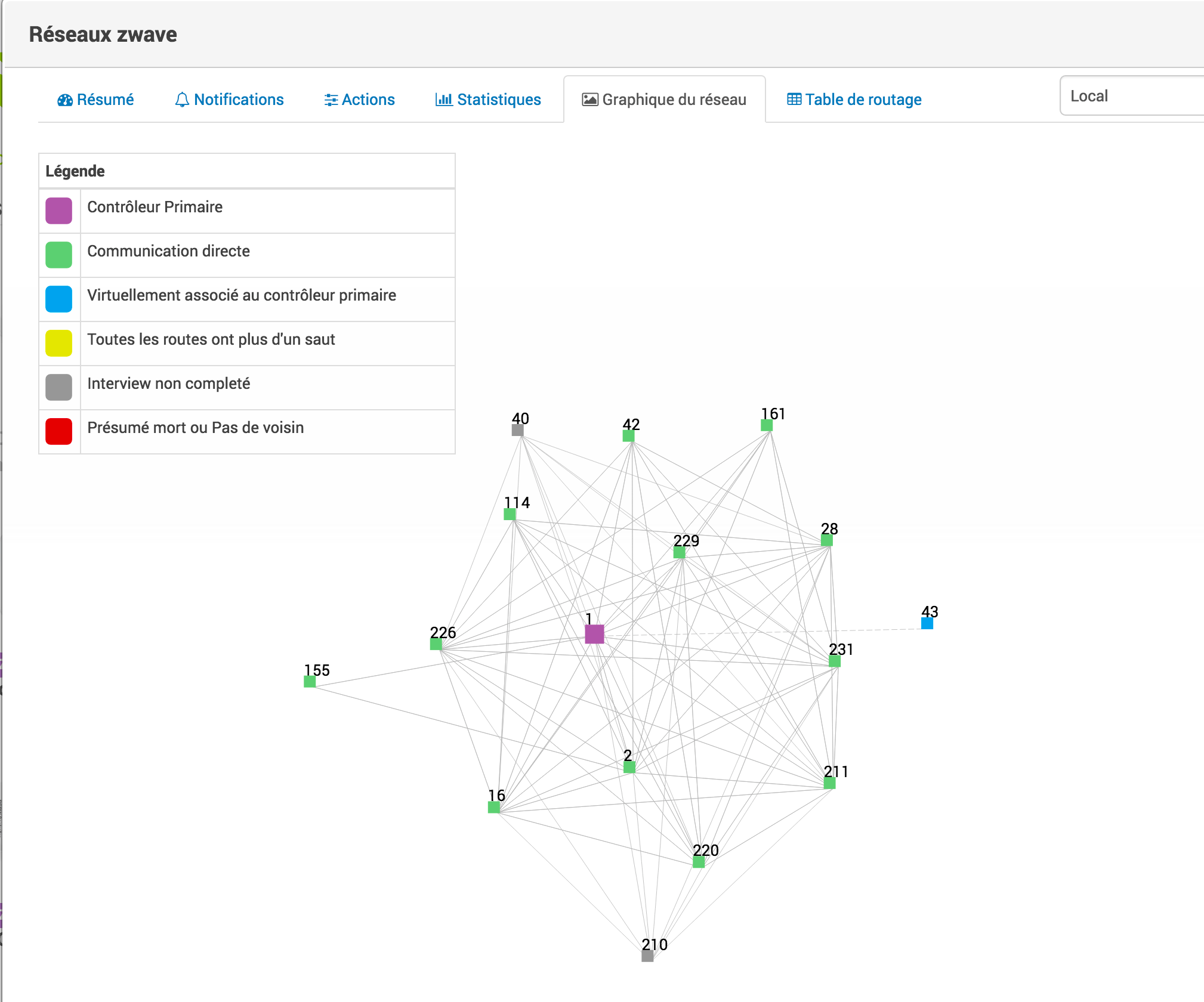
Task: Click the grey Interview non completé swatch
Action: coord(59,387)
